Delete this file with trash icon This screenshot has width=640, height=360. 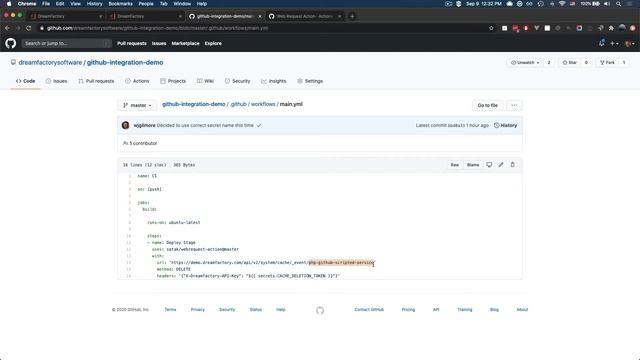[x=513, y=165]
